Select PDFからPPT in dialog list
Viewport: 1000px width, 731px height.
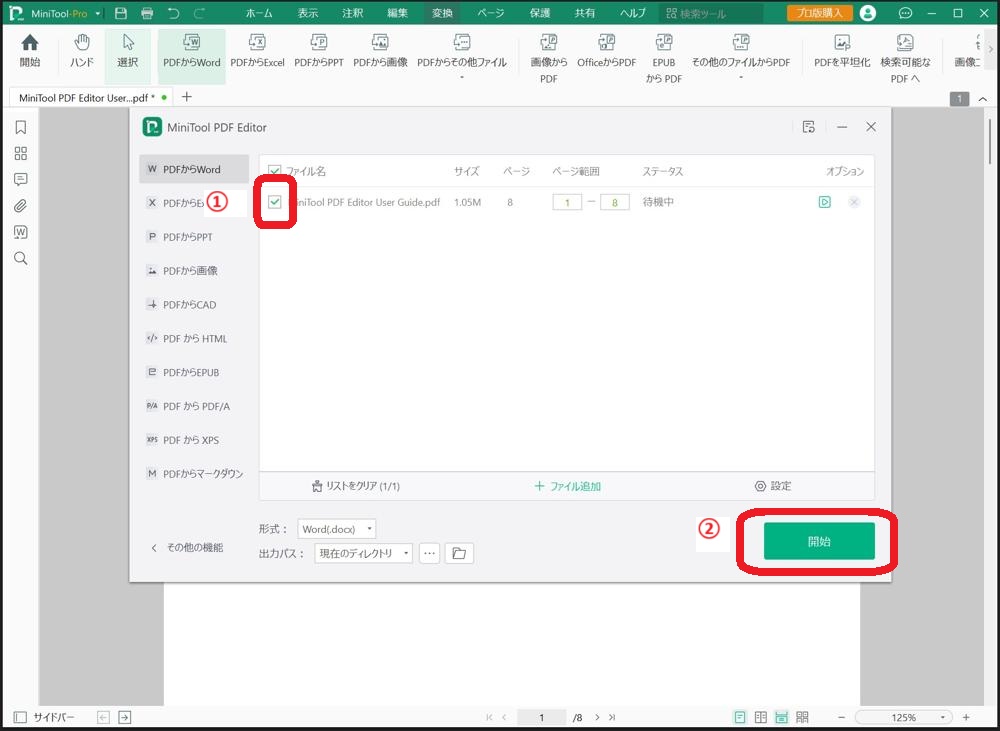click(194, 237)
